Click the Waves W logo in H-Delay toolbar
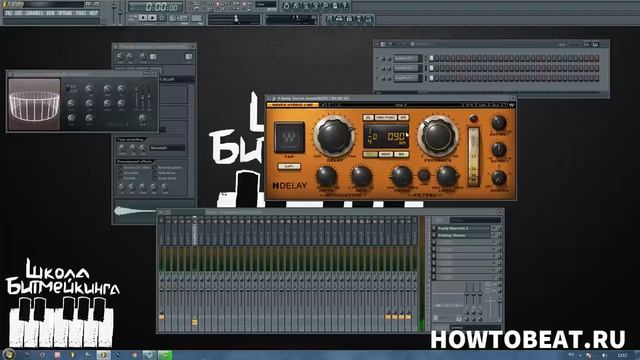The width and height of the screenshot is (640, 360). click(511, 105)
